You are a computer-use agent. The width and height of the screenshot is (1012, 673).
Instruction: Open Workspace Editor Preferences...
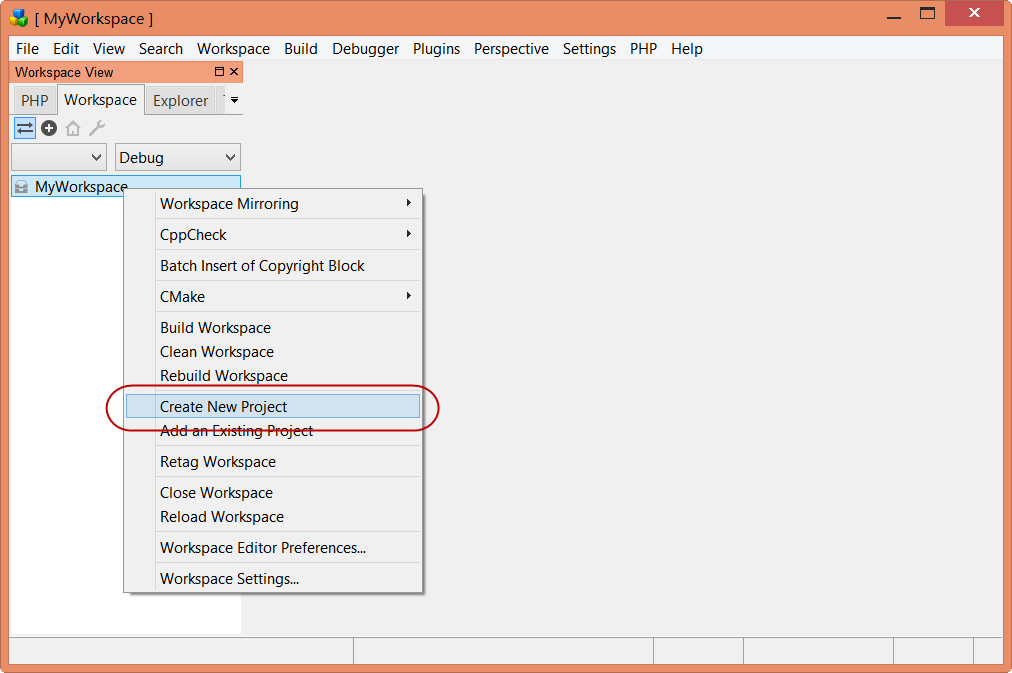pos(274,548)
